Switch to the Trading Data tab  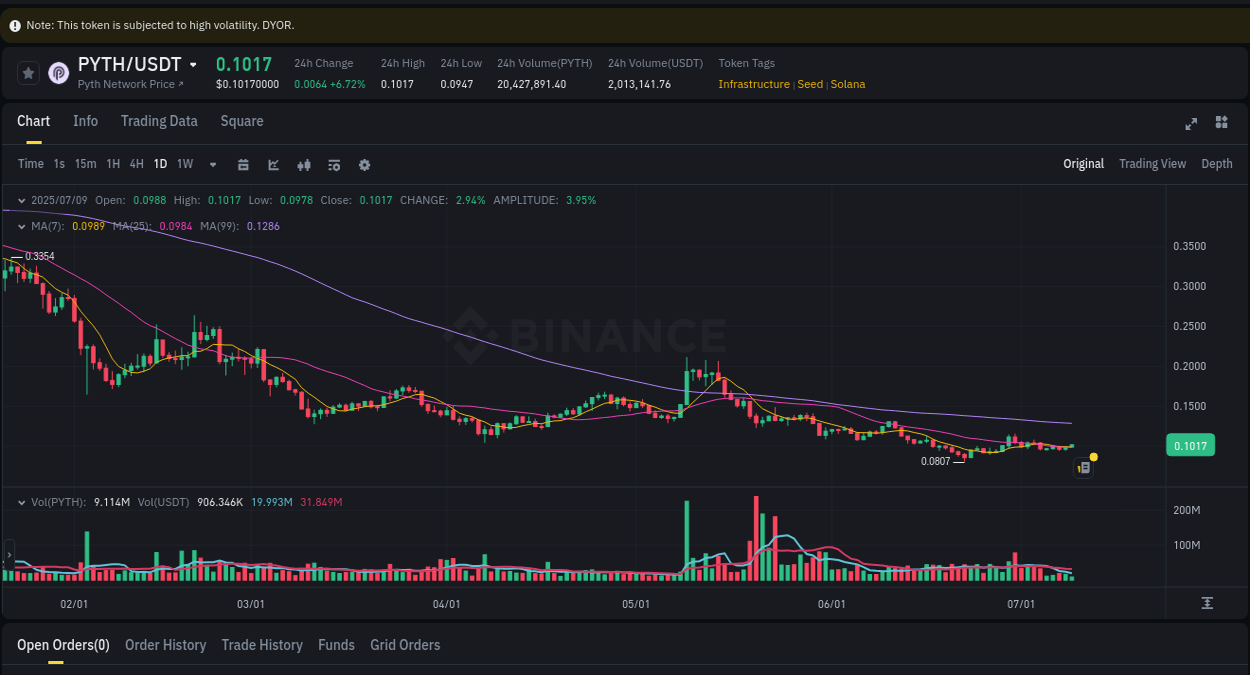159,121
